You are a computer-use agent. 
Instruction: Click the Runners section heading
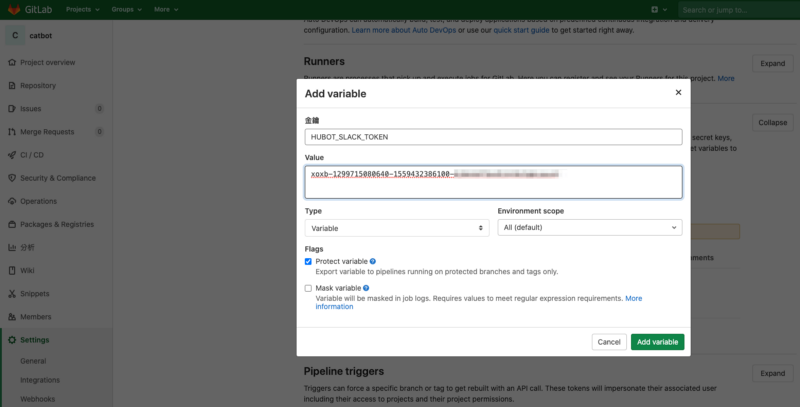(324, 61)
